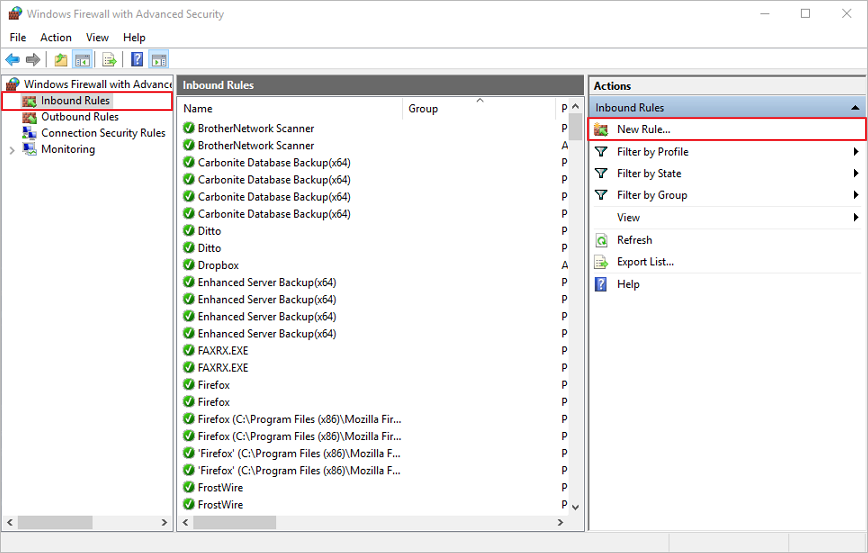The width and height of the screenshot is (868, 553).
Task: Click the blue Help toolbar icon
Action: [137, 60]
